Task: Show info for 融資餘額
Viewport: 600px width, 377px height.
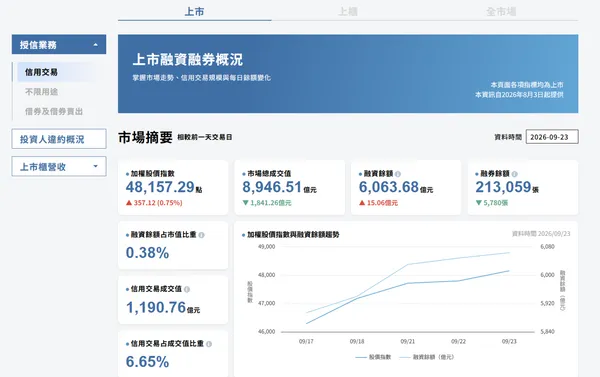Action: 398,174
